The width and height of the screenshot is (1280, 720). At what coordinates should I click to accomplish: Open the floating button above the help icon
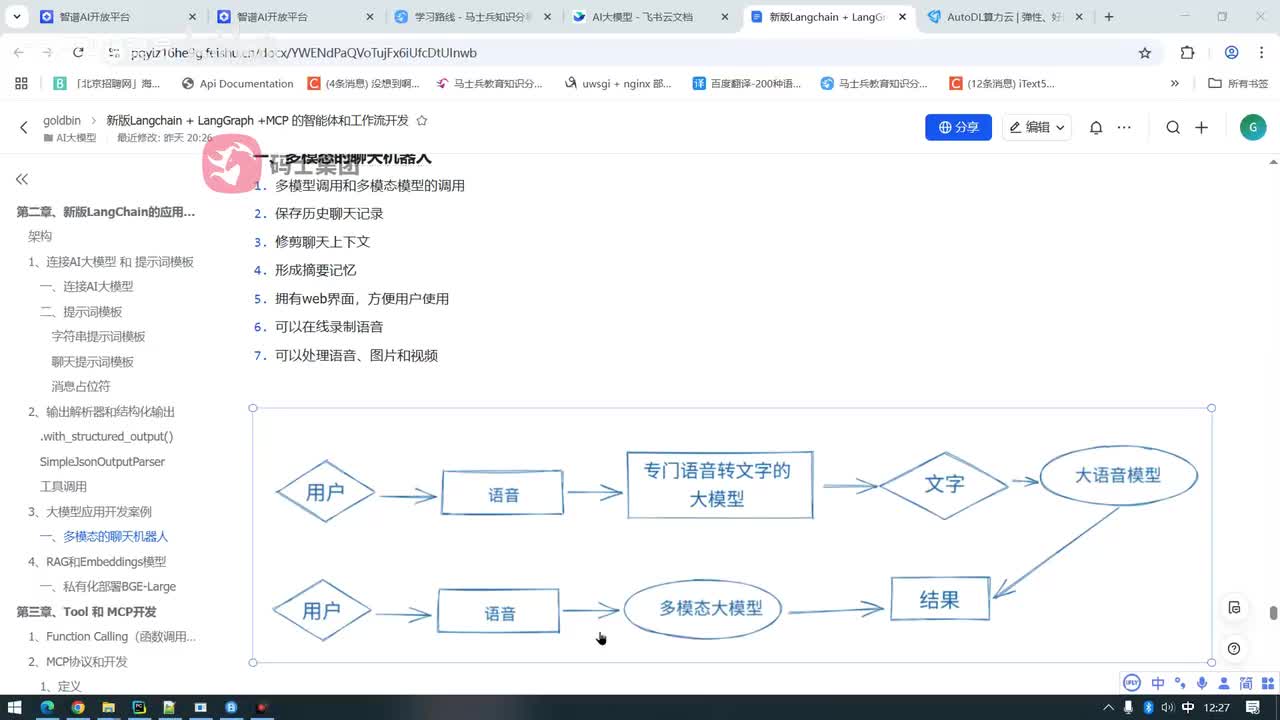(1234, 608)
